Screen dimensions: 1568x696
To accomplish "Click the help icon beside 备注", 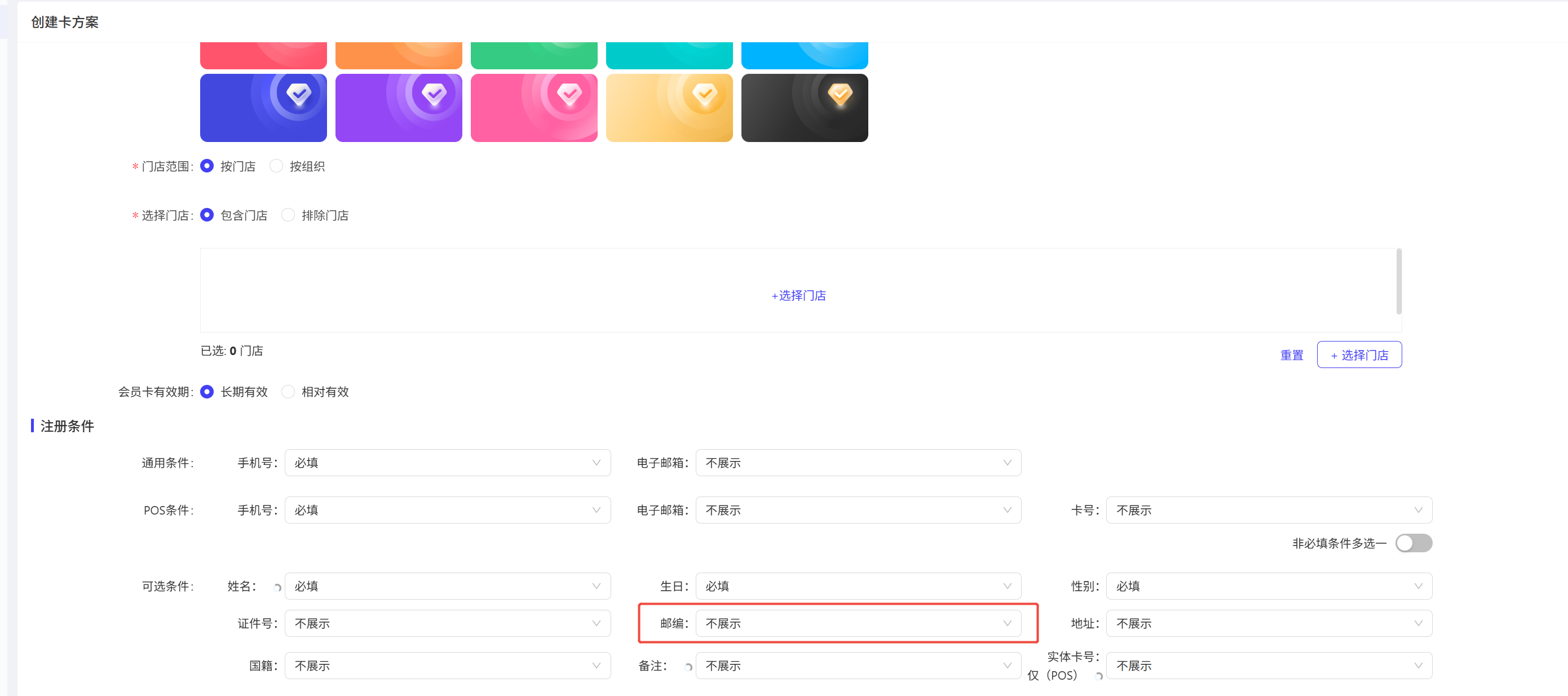I will 688,667.
